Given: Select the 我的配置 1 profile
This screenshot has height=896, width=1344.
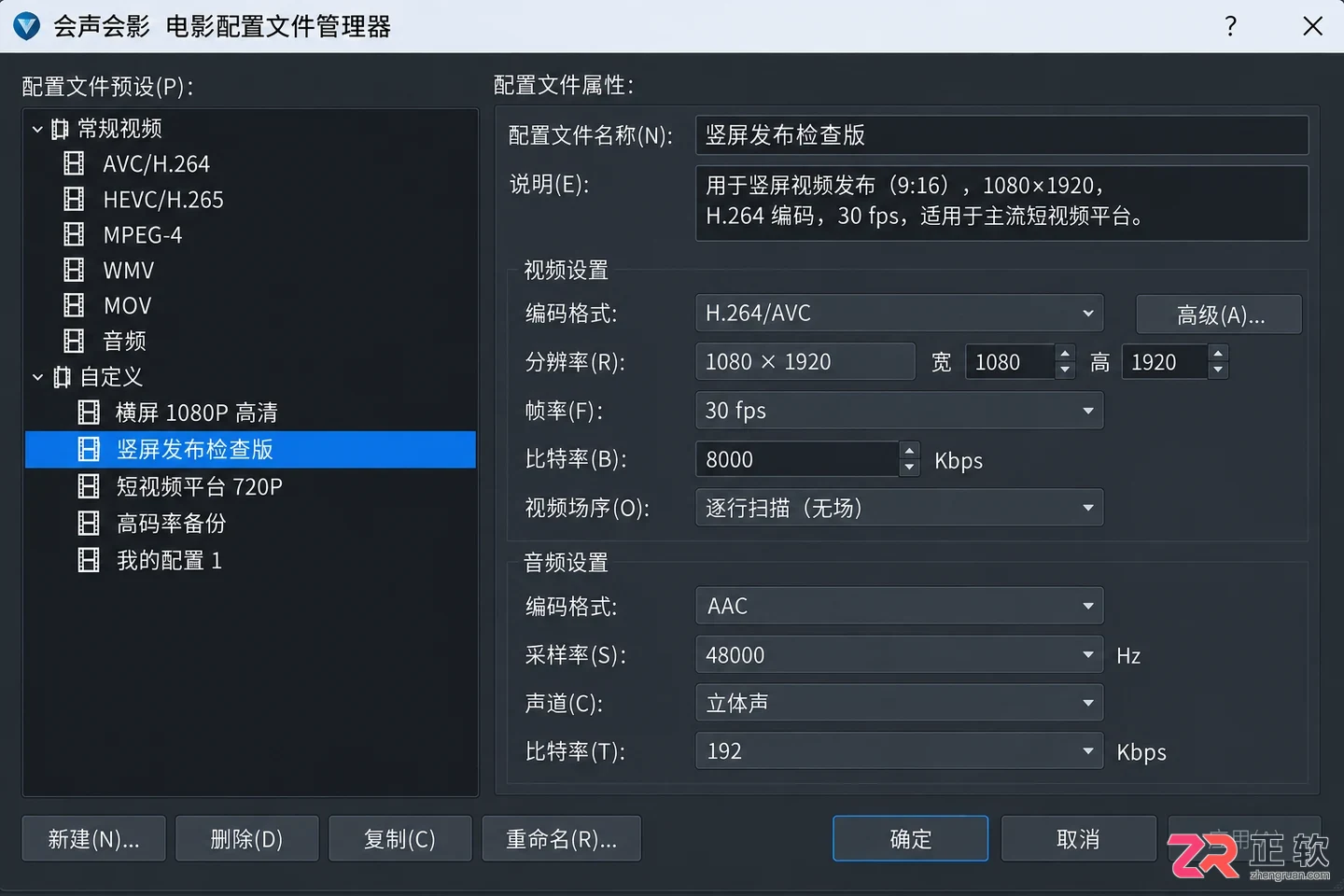Looking at the screenshot, I should 169,561.
